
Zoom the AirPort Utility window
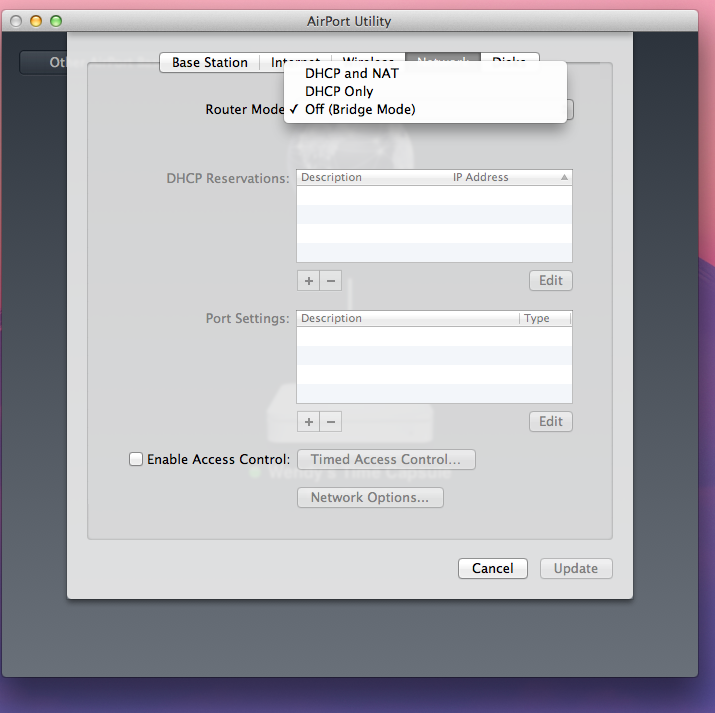click(x=56, y=21)
